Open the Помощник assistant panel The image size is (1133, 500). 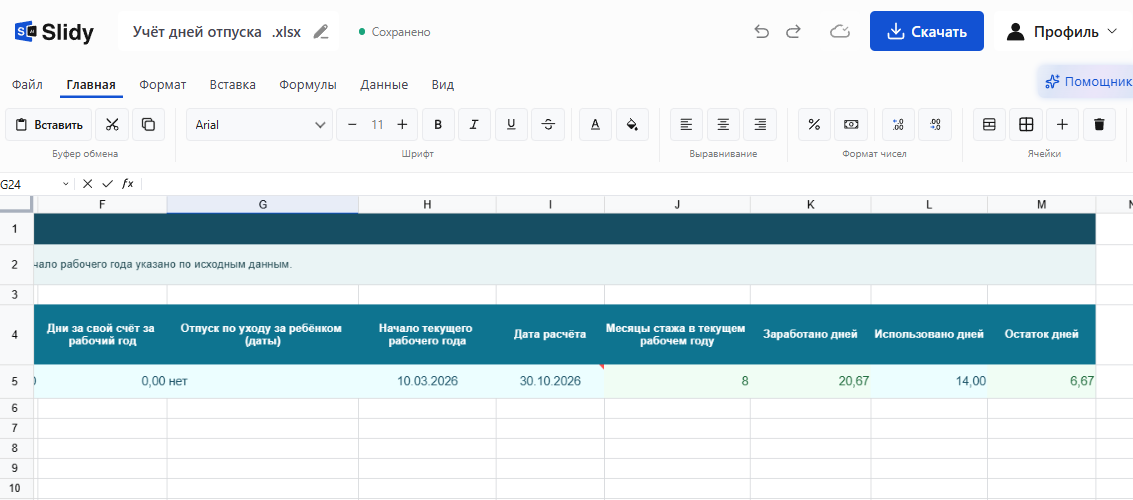click(x=1086, y=82)
